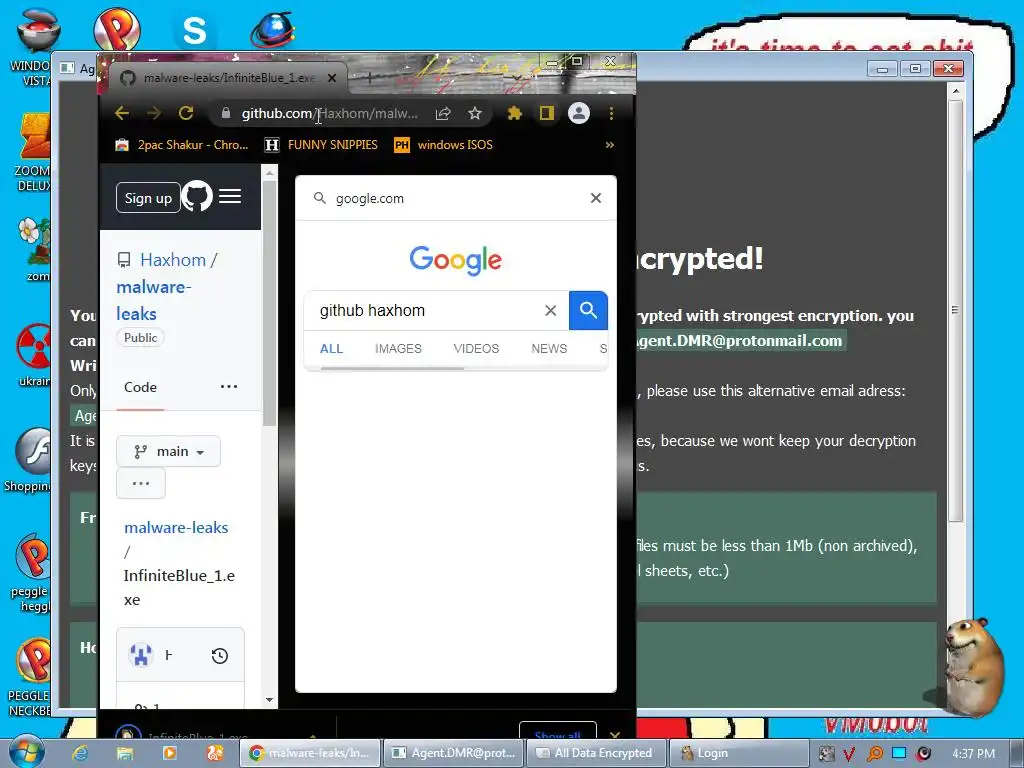Switch to All Data Encrypted taskbar button
Image resolution: width=1024 pixels, height=768 pixels.
click(x=596, y=753)
